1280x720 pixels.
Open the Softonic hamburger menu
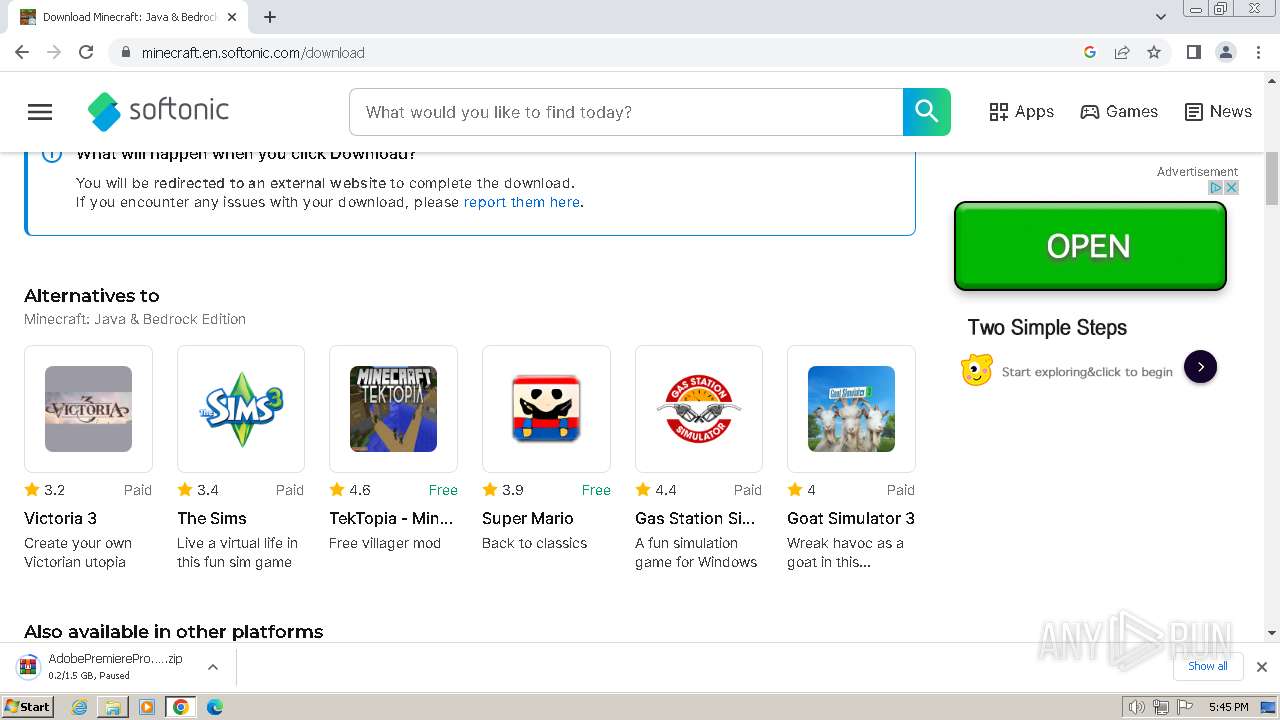click(x=40, y=112)
